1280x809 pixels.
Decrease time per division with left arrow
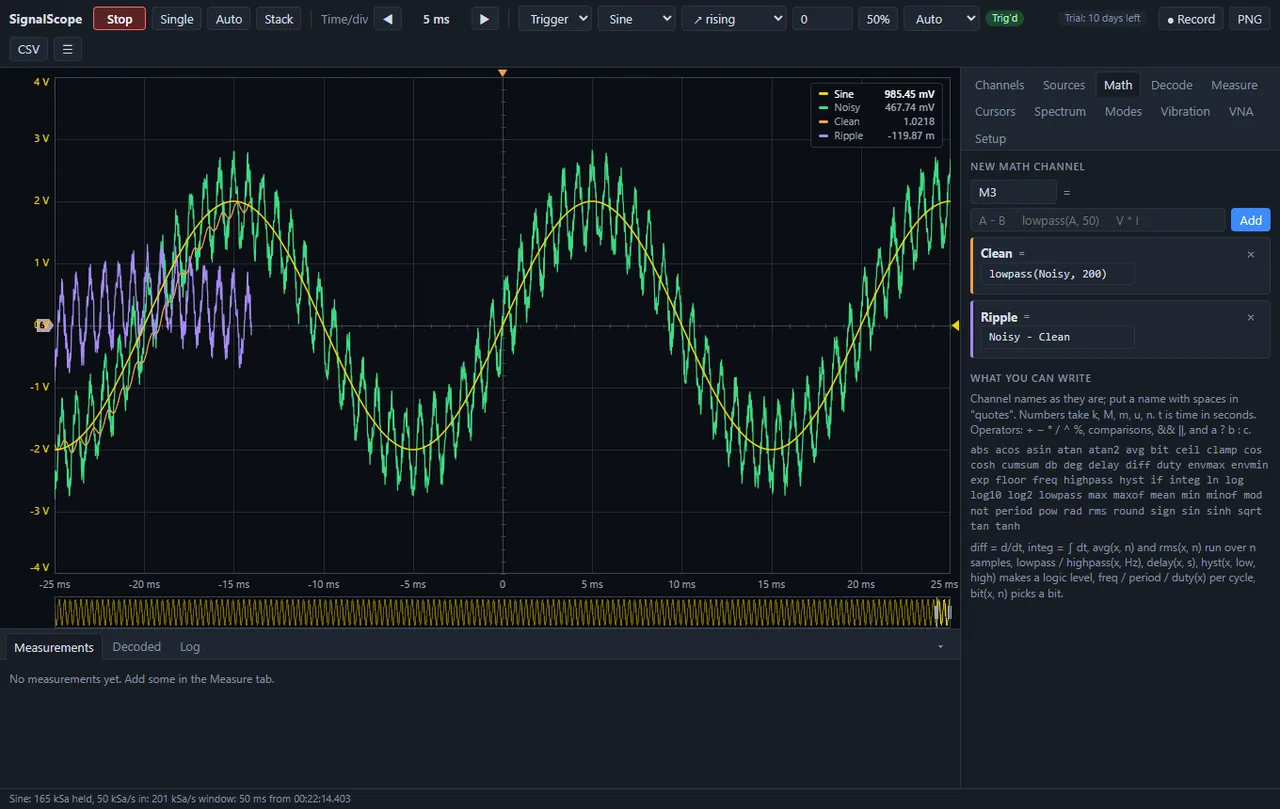(x=388, y=19)
